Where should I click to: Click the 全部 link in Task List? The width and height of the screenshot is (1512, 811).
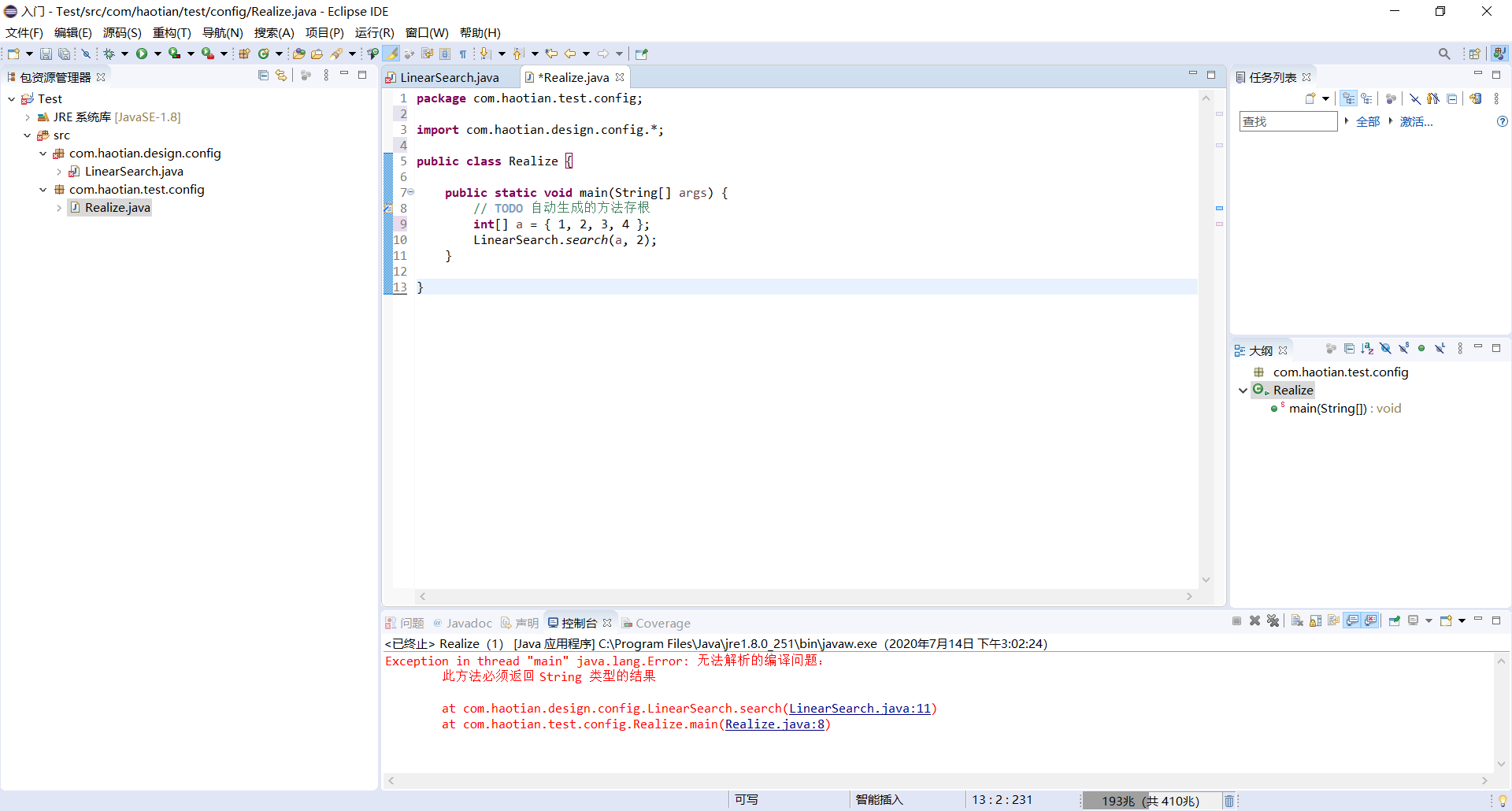[x=1368, y=122]
